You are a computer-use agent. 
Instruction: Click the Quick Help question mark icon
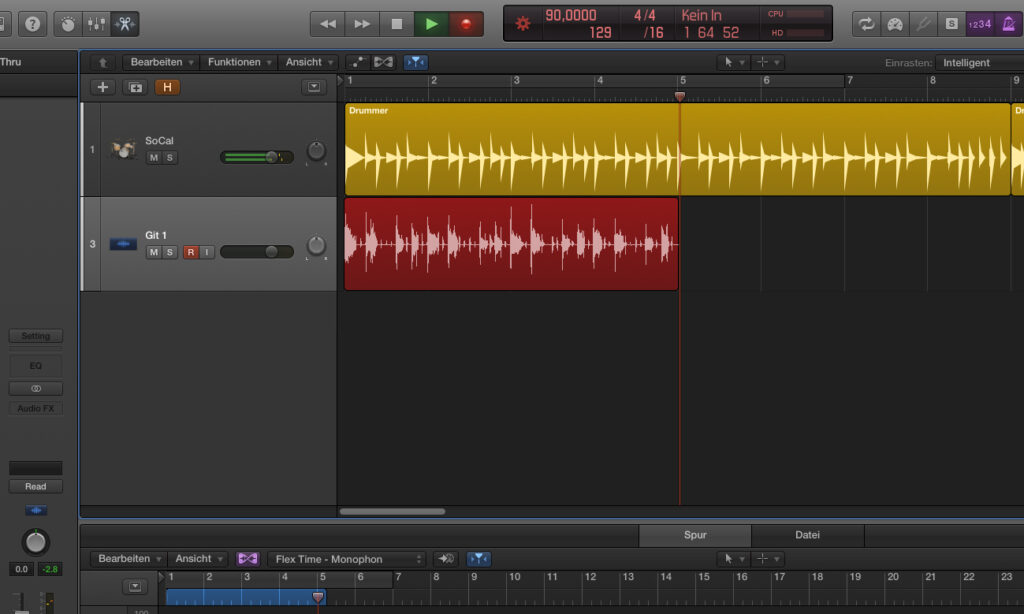click(x=31, y=23)
